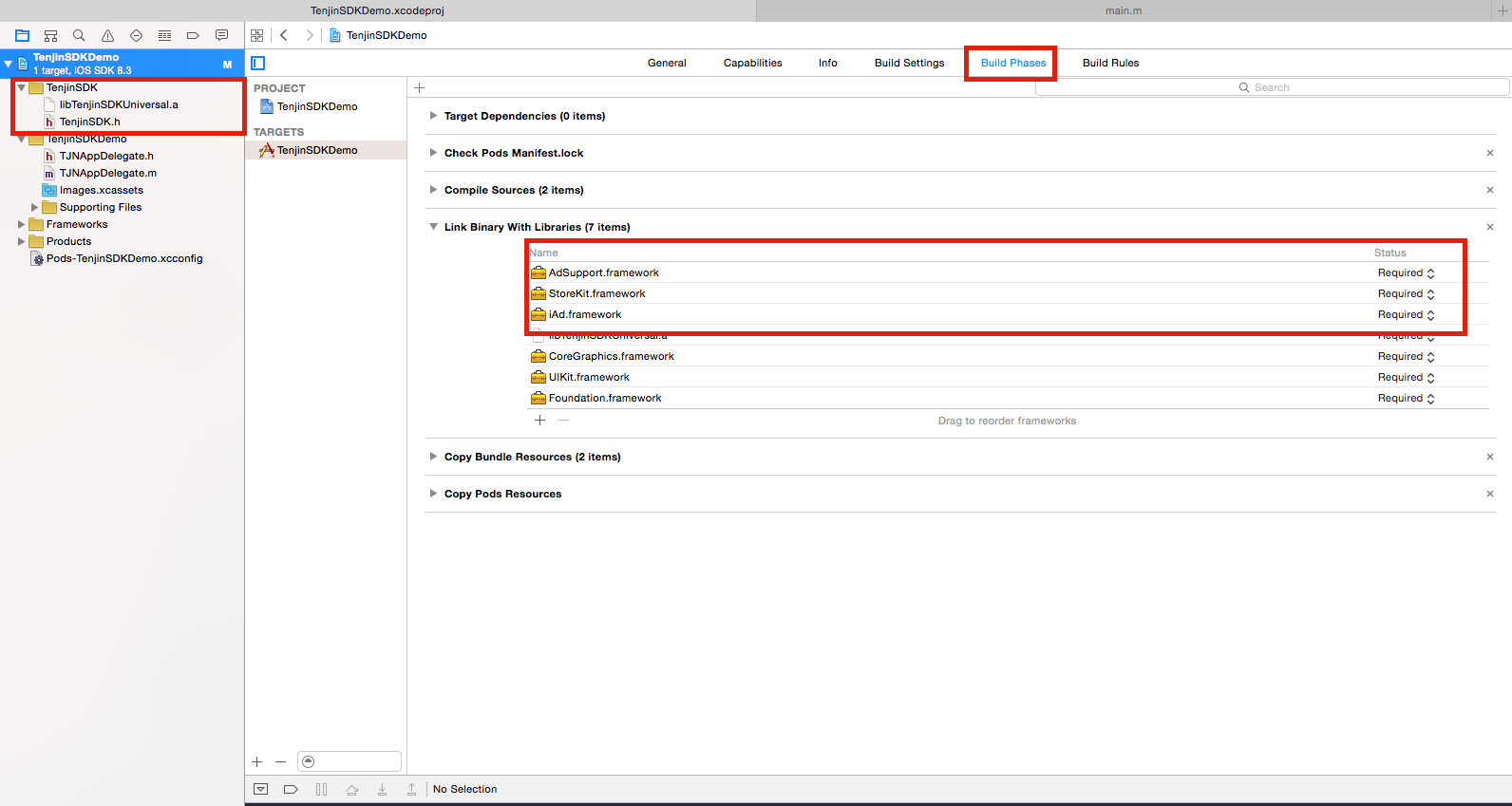Image resolution: width=1512 pixels, height=806 pixels.
Task: Delete the Link Binary With Libraries phase
Action: coord(1490,227)
